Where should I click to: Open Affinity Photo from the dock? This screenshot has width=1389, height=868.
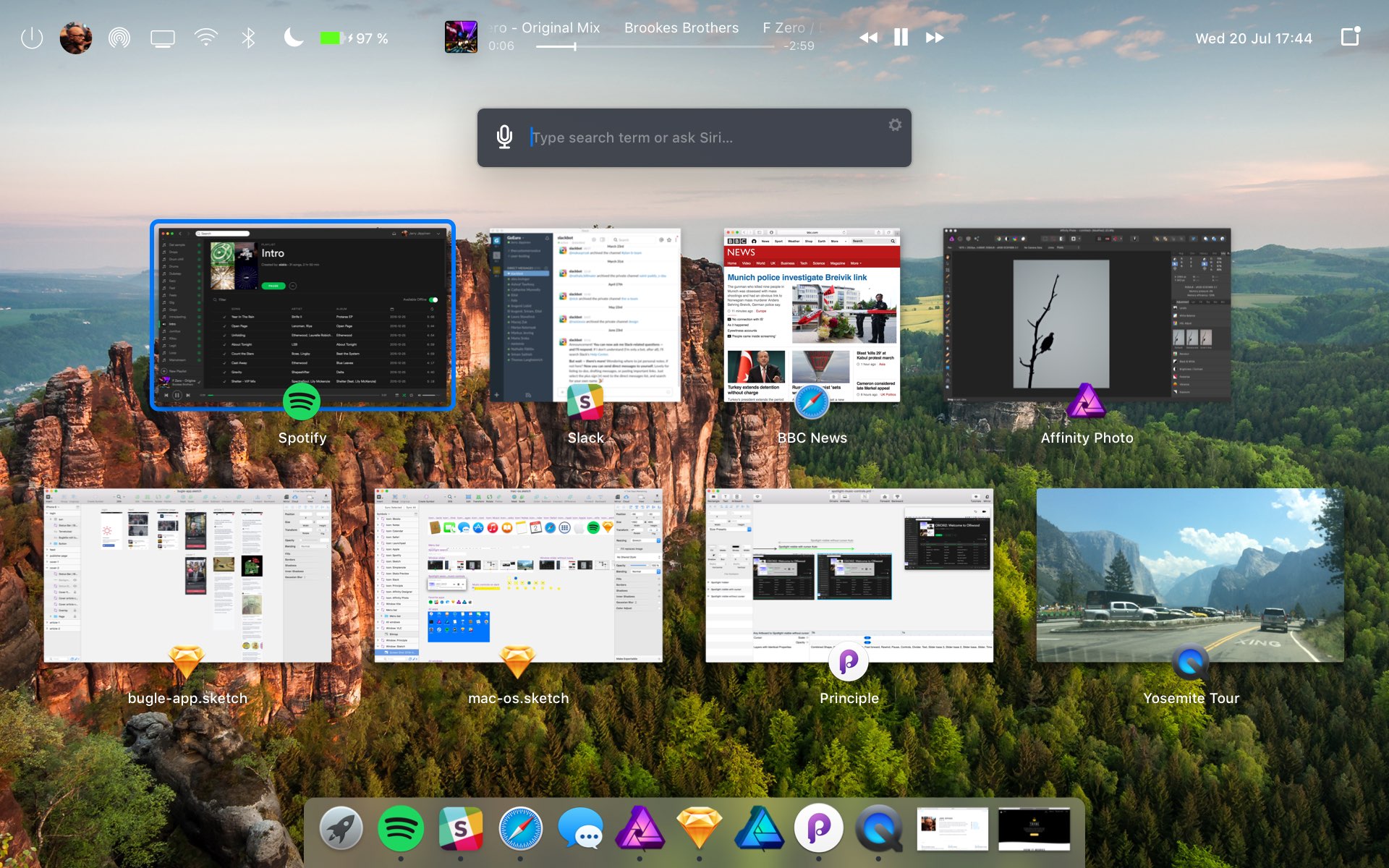coord(640,827)
